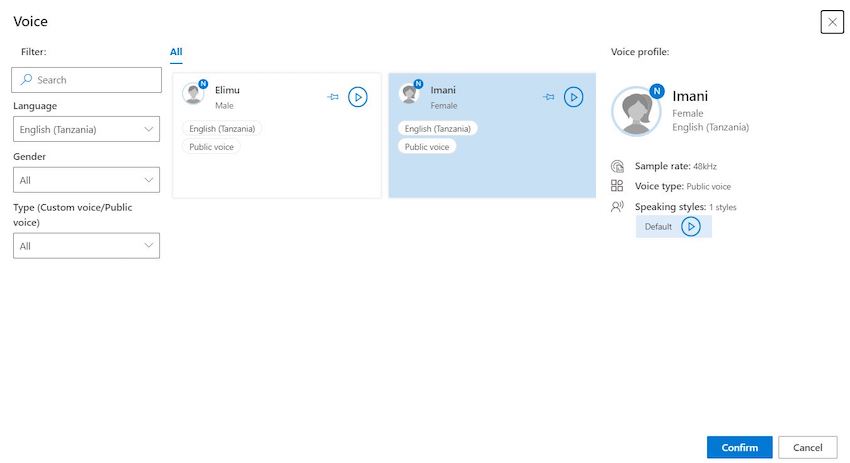Screen dimensions: 850x463
Task: Click Public voice tag on Elimu card
Action: coord(211,147)
